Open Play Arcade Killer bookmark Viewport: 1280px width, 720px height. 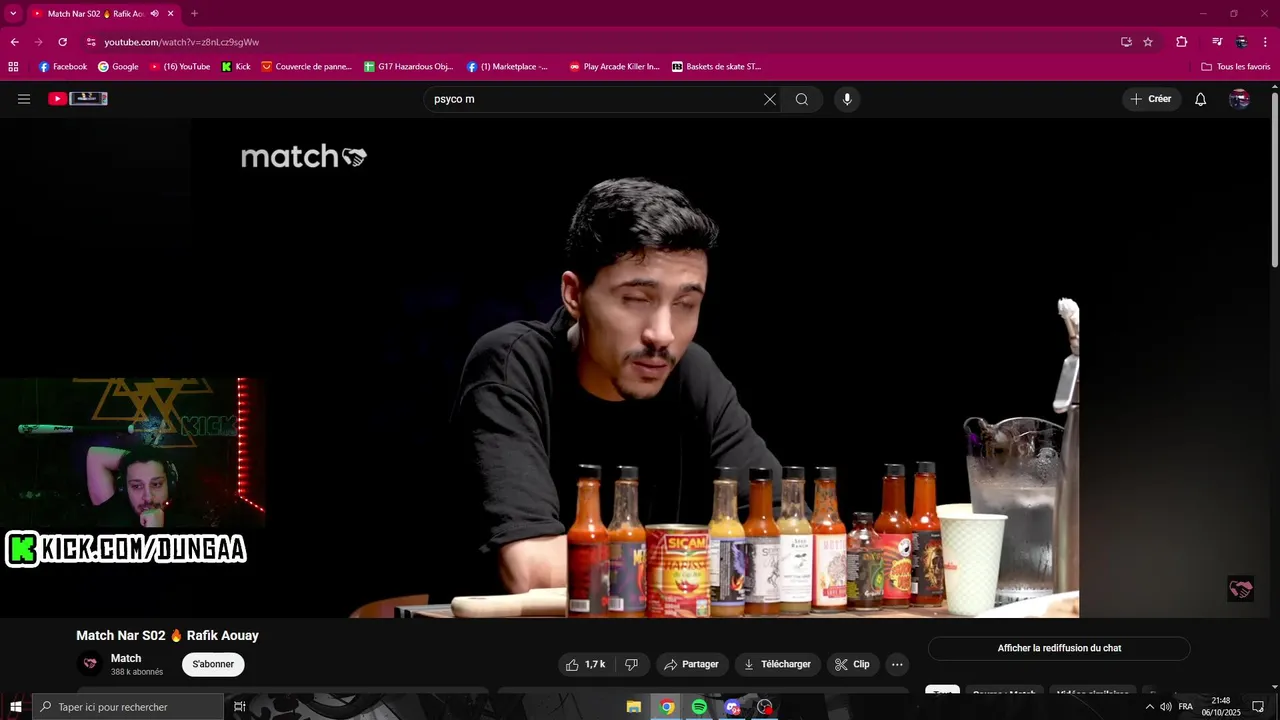615,67
